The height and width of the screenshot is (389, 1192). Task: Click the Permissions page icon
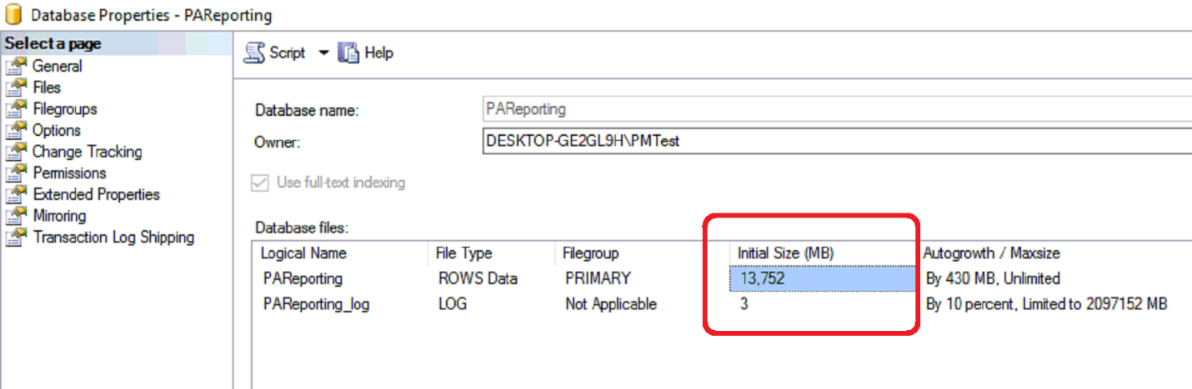click(x=16, y=172)
